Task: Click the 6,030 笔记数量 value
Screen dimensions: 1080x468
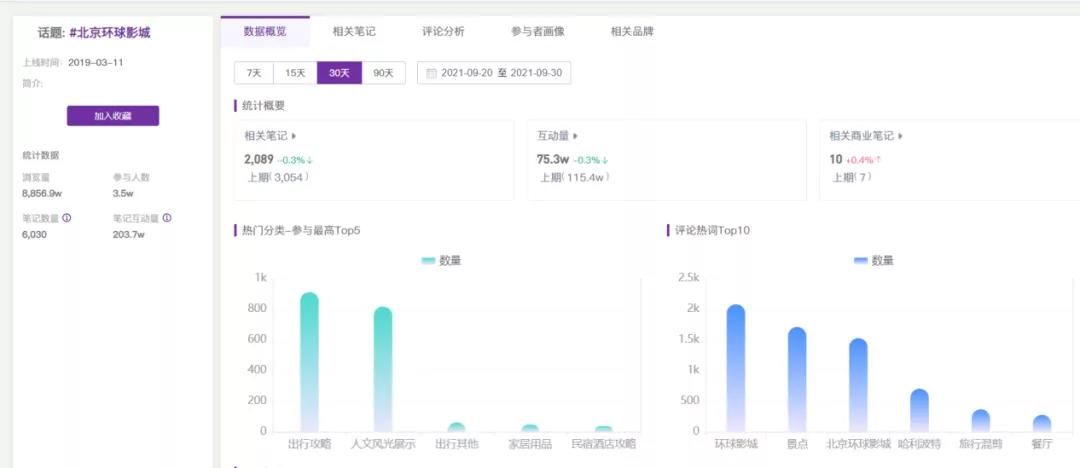Action: click(34, 234)
